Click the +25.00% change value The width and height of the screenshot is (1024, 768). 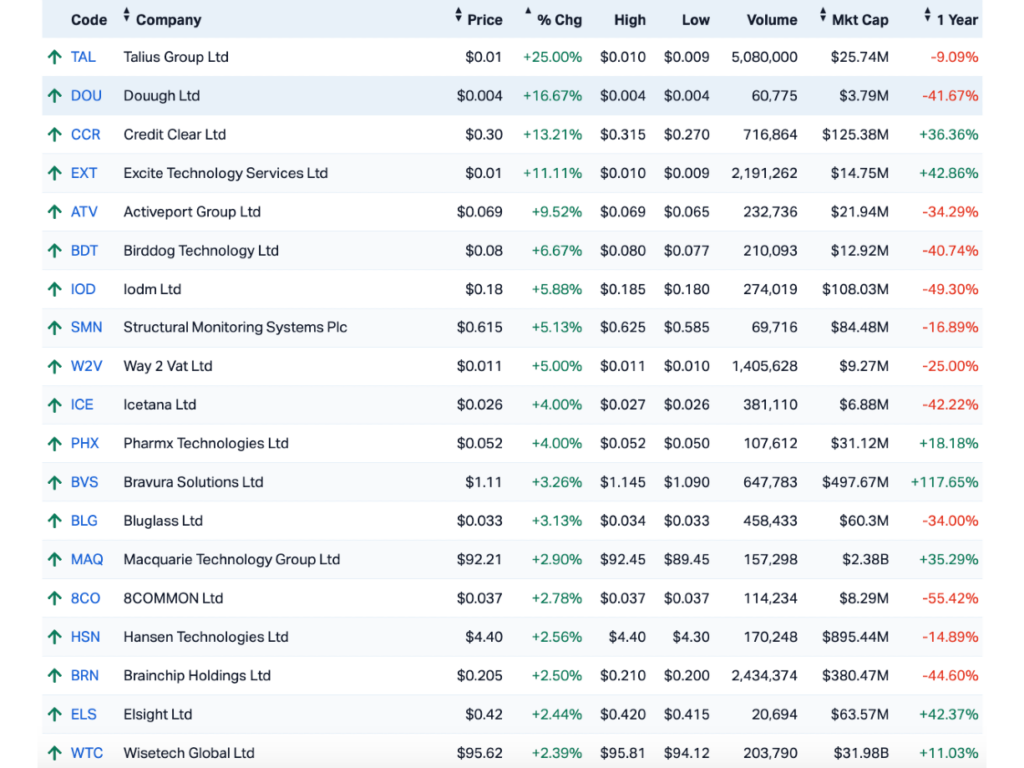552,57
